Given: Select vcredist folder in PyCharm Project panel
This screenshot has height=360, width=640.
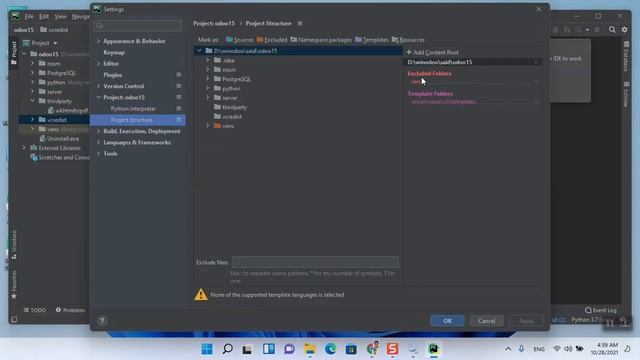Looking at the screenshot, I should pyautogui.click(x=56, y=120).
